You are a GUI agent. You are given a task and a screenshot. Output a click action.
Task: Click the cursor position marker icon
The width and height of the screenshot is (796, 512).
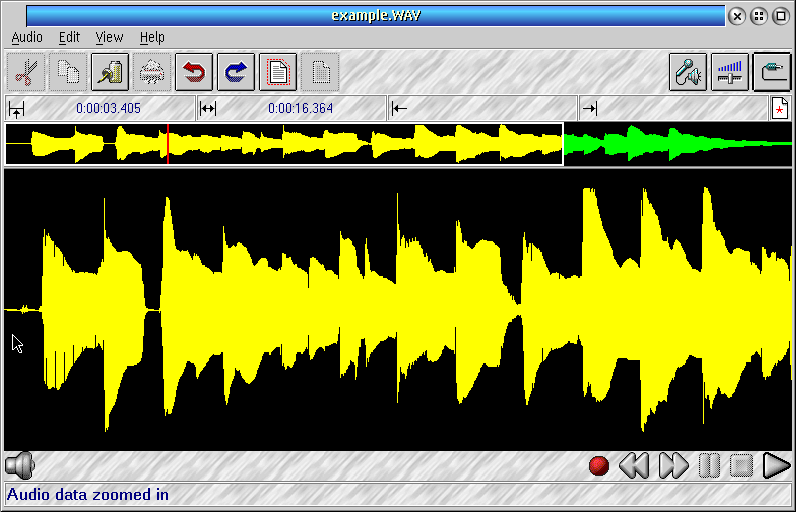tap(16, 109)
